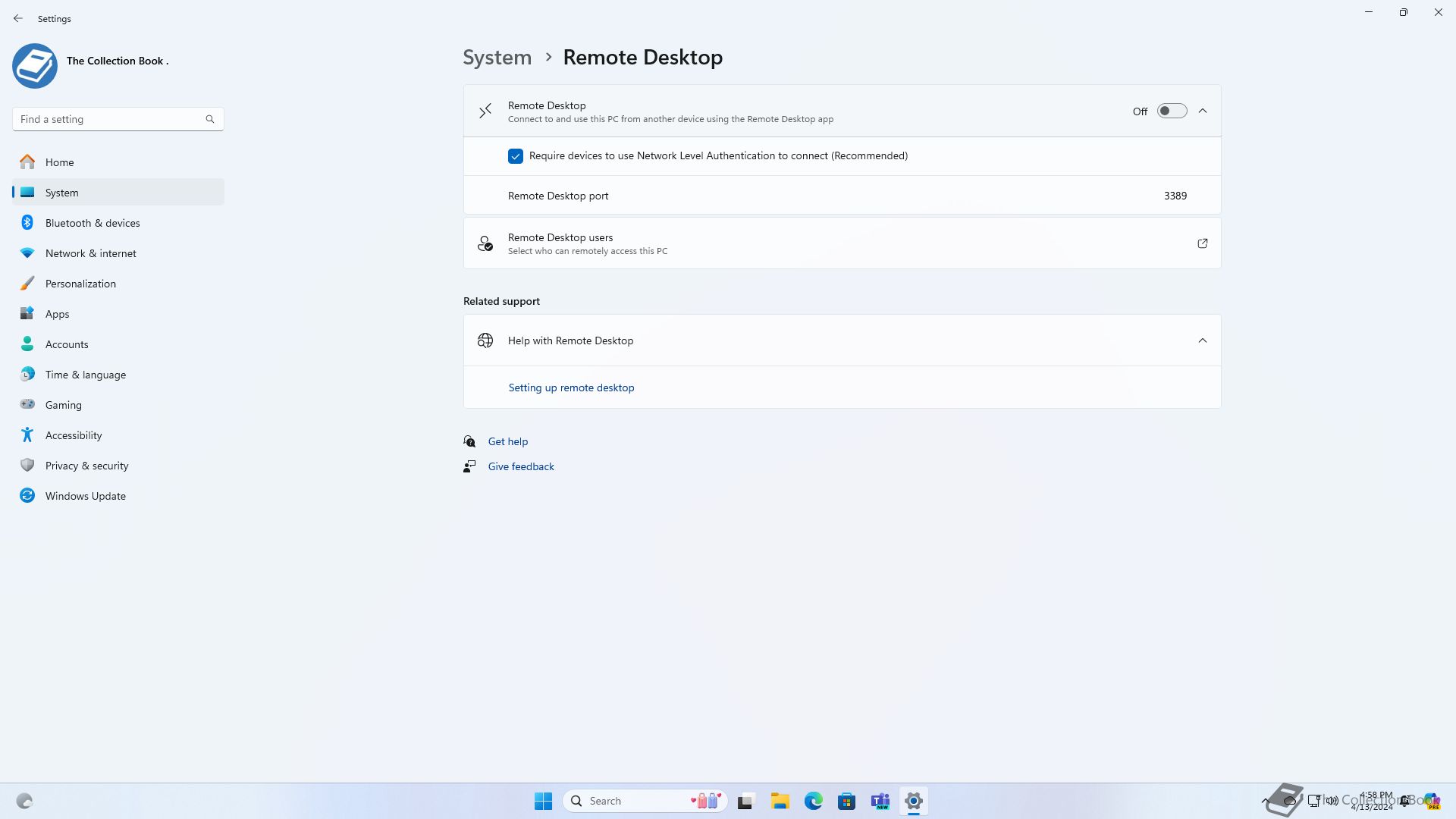Click the Windows Update arrows icon
The width and height of the screenshot is (1456, 819).
[x=27, y=495]
